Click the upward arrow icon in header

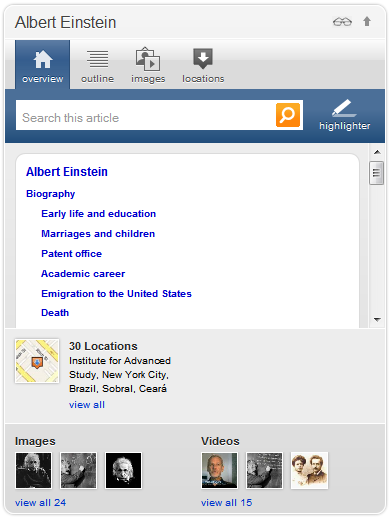coord(367,21)
